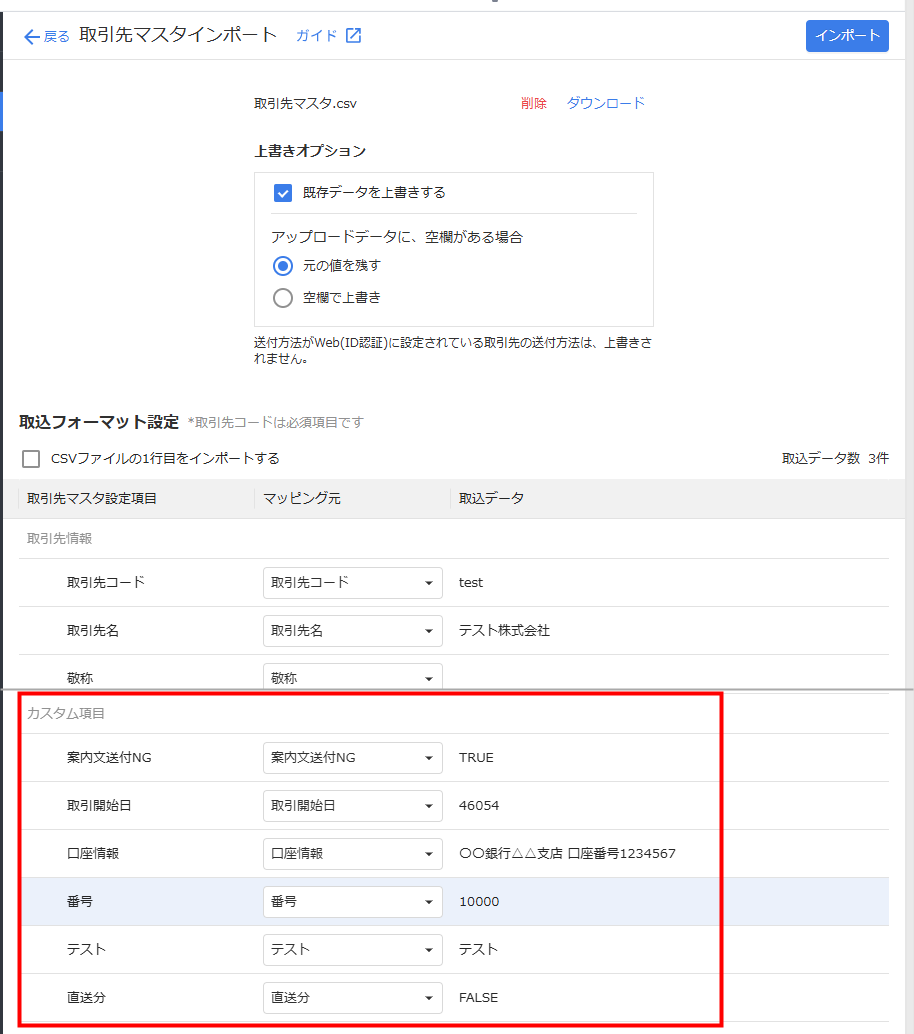Open the 敬称 mapping dropdown
This screenshot has width=914, height=1034.
click(x=352, y=676)
